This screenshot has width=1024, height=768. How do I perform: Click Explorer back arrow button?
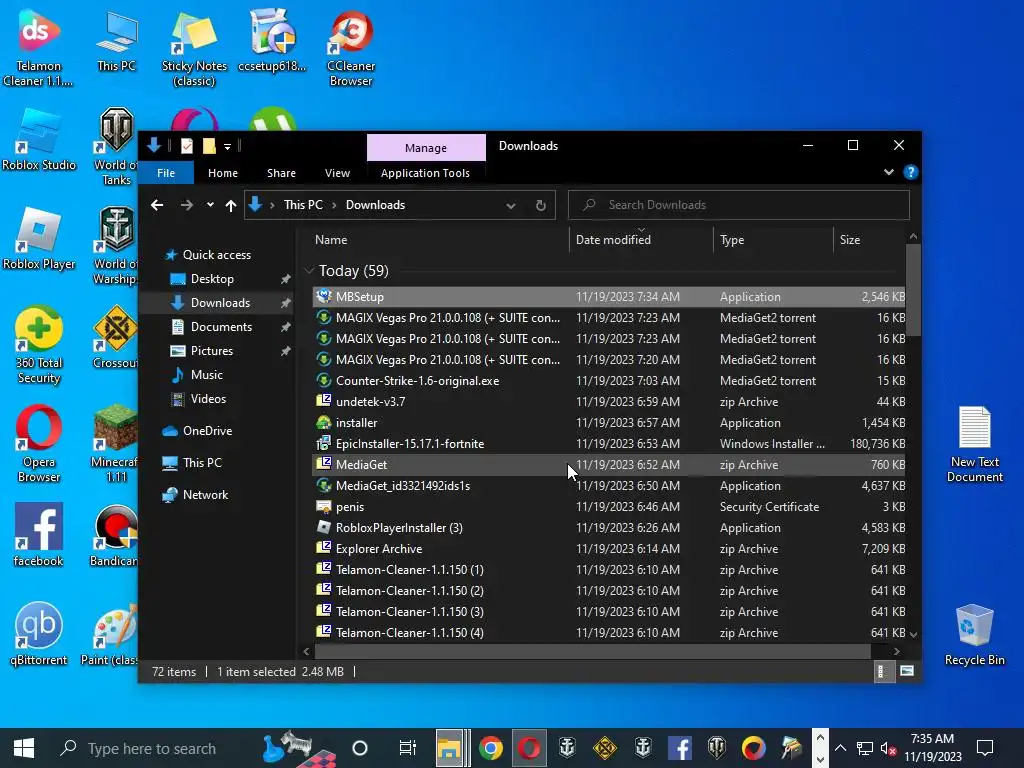pos(157,205)
